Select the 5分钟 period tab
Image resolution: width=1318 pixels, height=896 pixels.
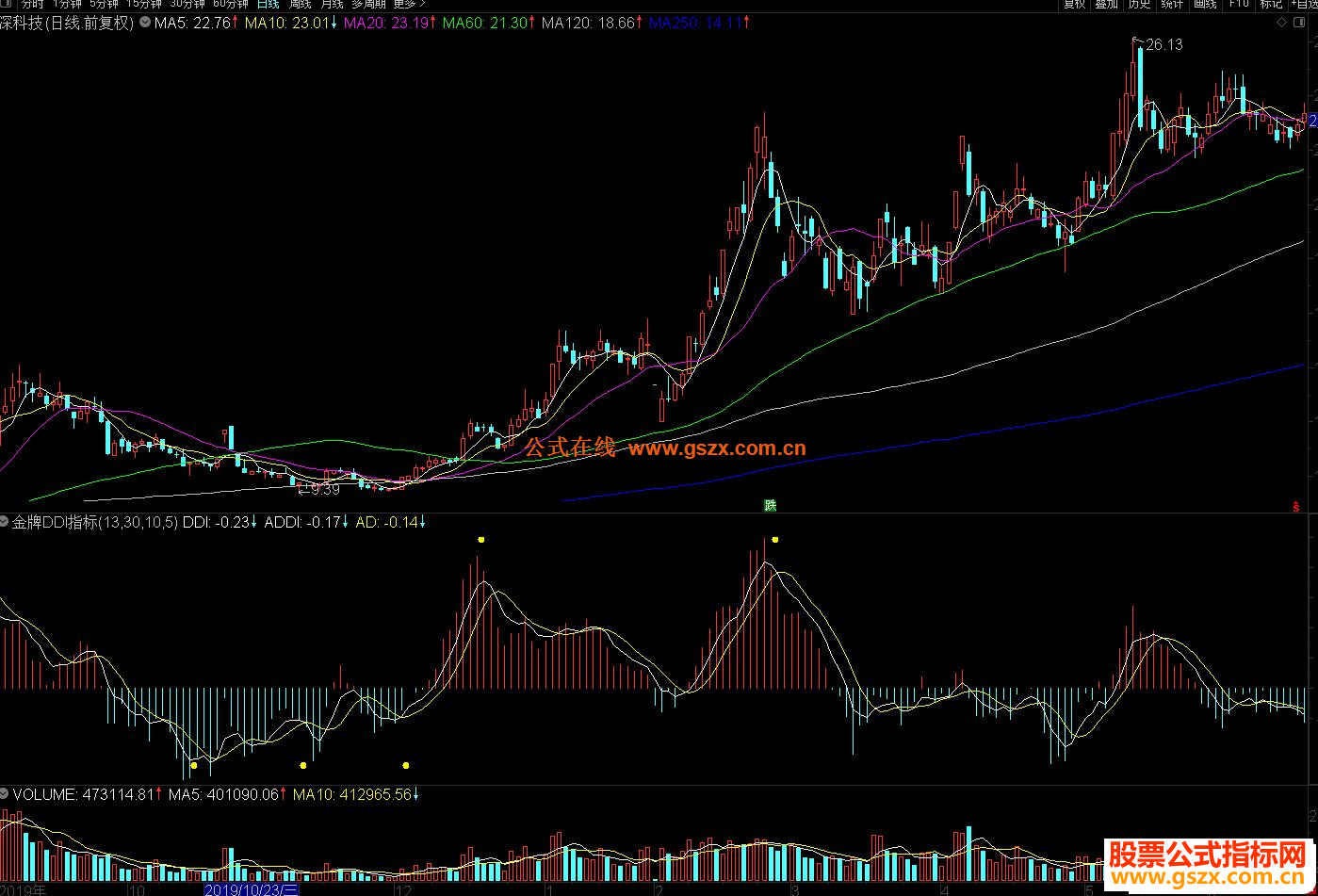coord(106,4)
